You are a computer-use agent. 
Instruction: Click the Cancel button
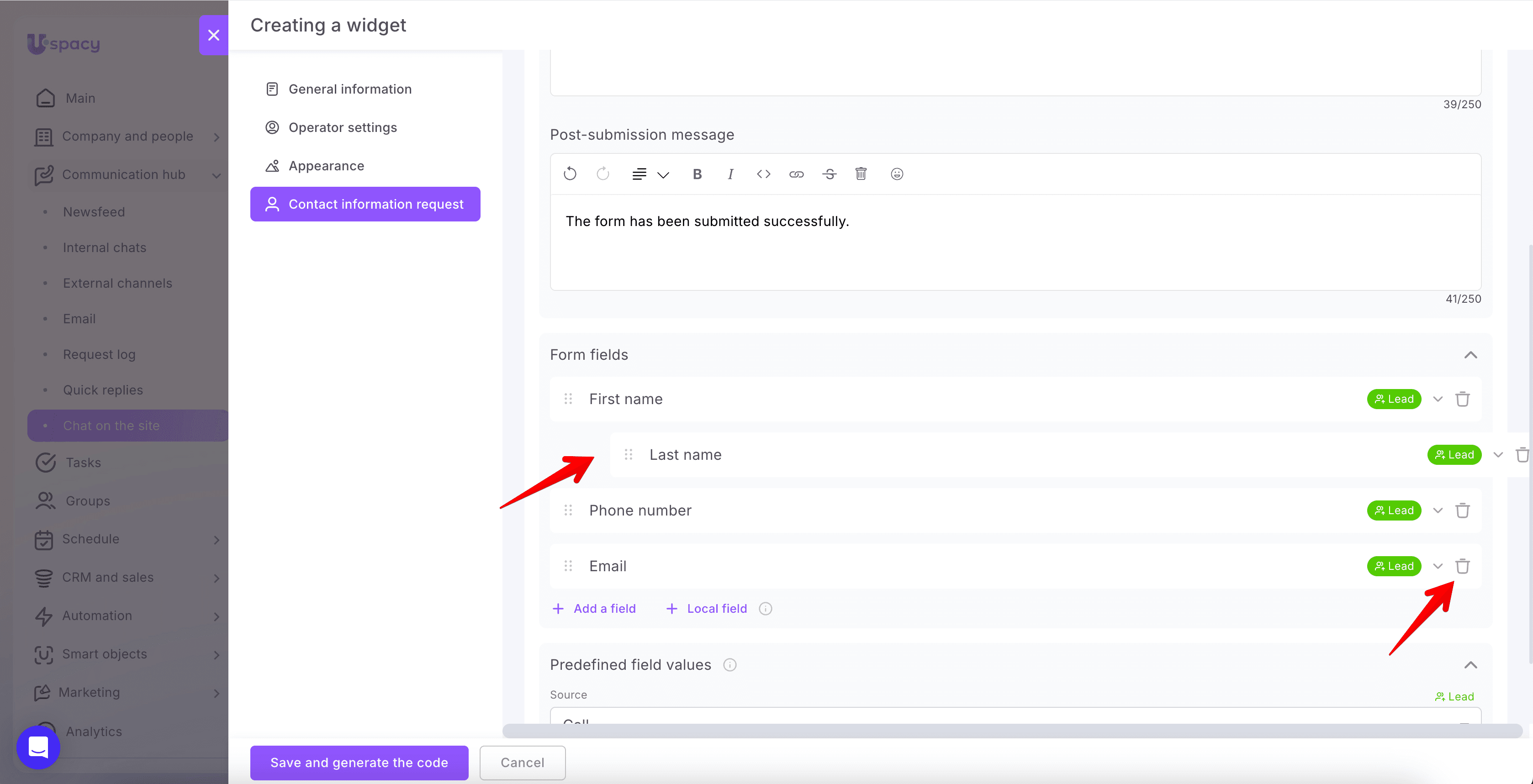522,763
